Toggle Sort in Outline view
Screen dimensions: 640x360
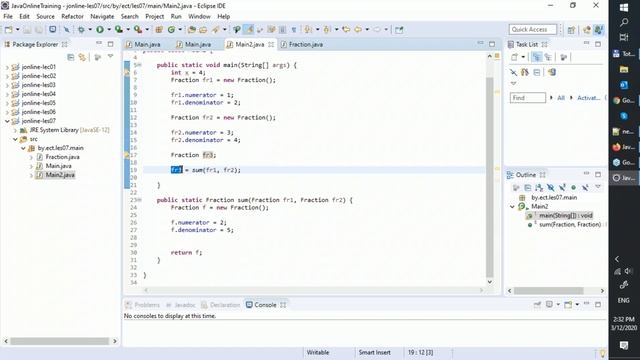pyautogui.click(x=539, y=187)
